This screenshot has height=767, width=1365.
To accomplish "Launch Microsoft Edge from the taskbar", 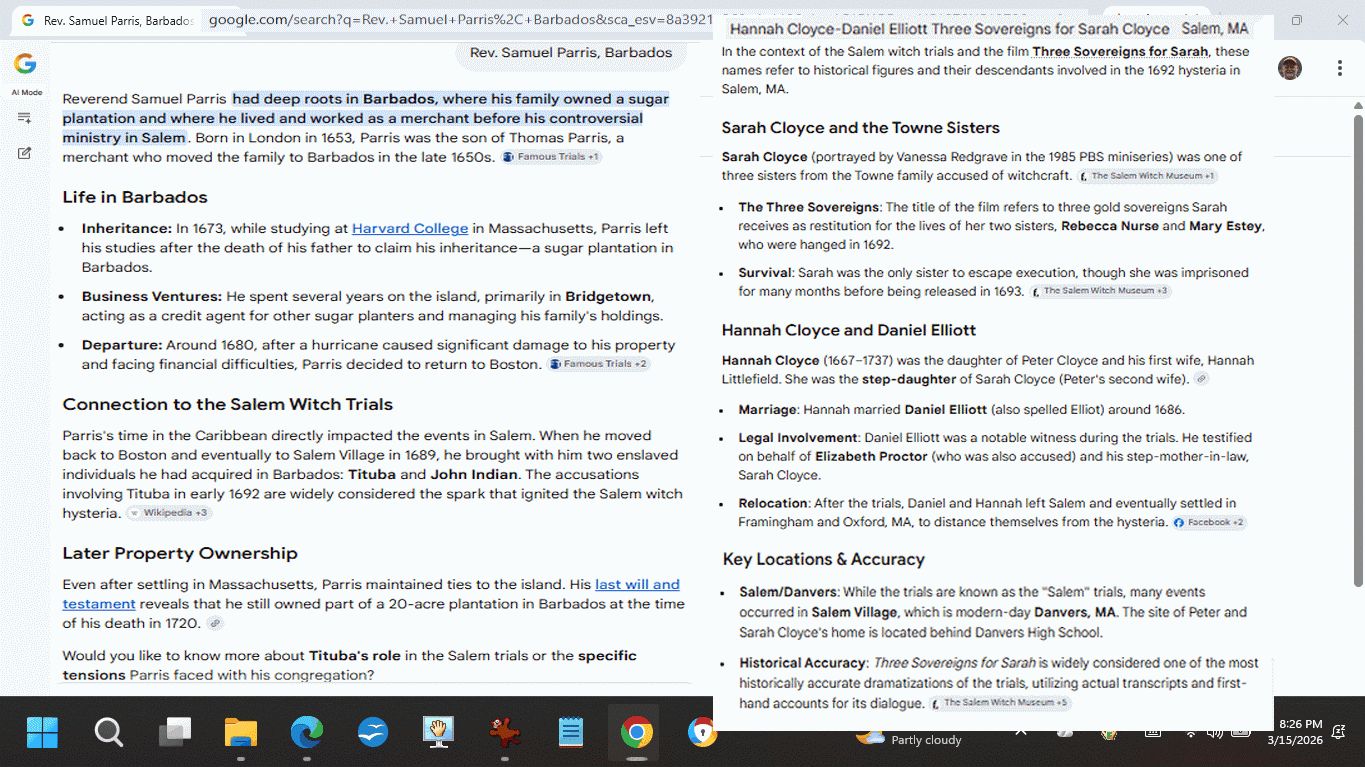I will click(307, 733).
